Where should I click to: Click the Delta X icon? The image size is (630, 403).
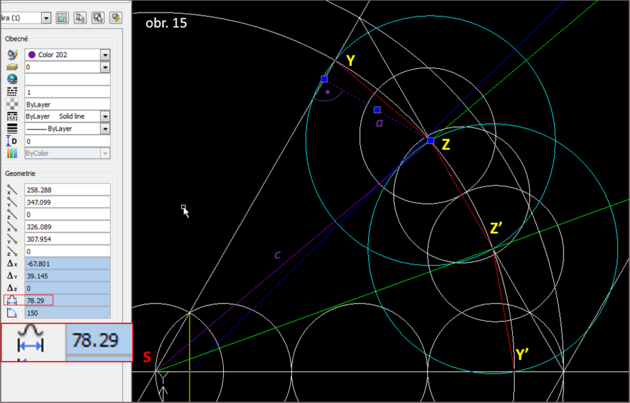click(x=12, y=264)
